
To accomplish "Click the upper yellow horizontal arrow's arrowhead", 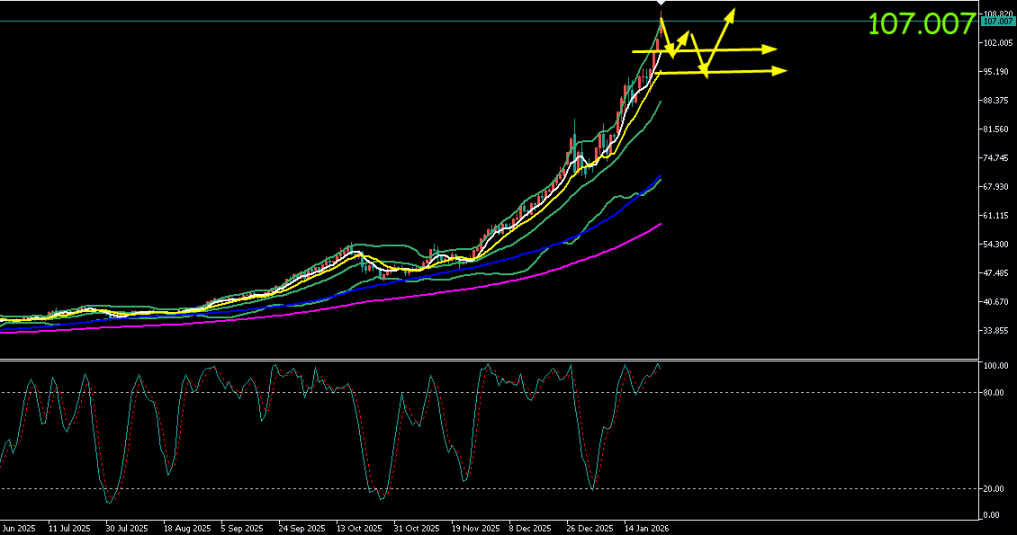I will (x=771, y=48).
